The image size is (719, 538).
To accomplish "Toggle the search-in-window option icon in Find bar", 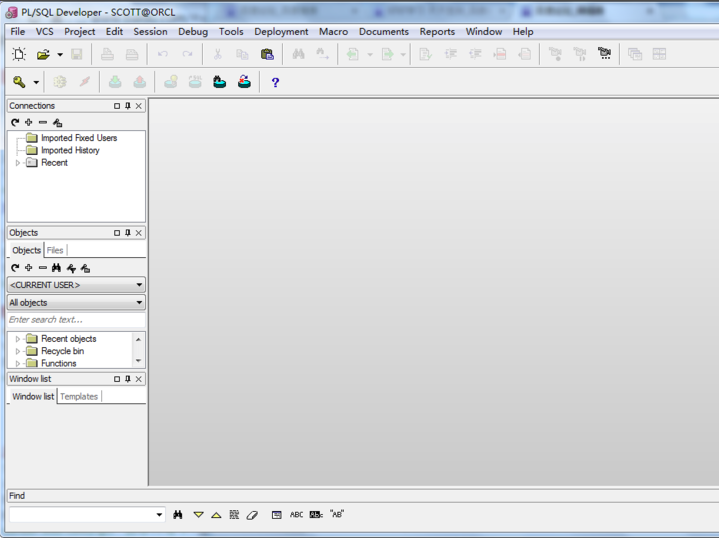I will 277,515.
